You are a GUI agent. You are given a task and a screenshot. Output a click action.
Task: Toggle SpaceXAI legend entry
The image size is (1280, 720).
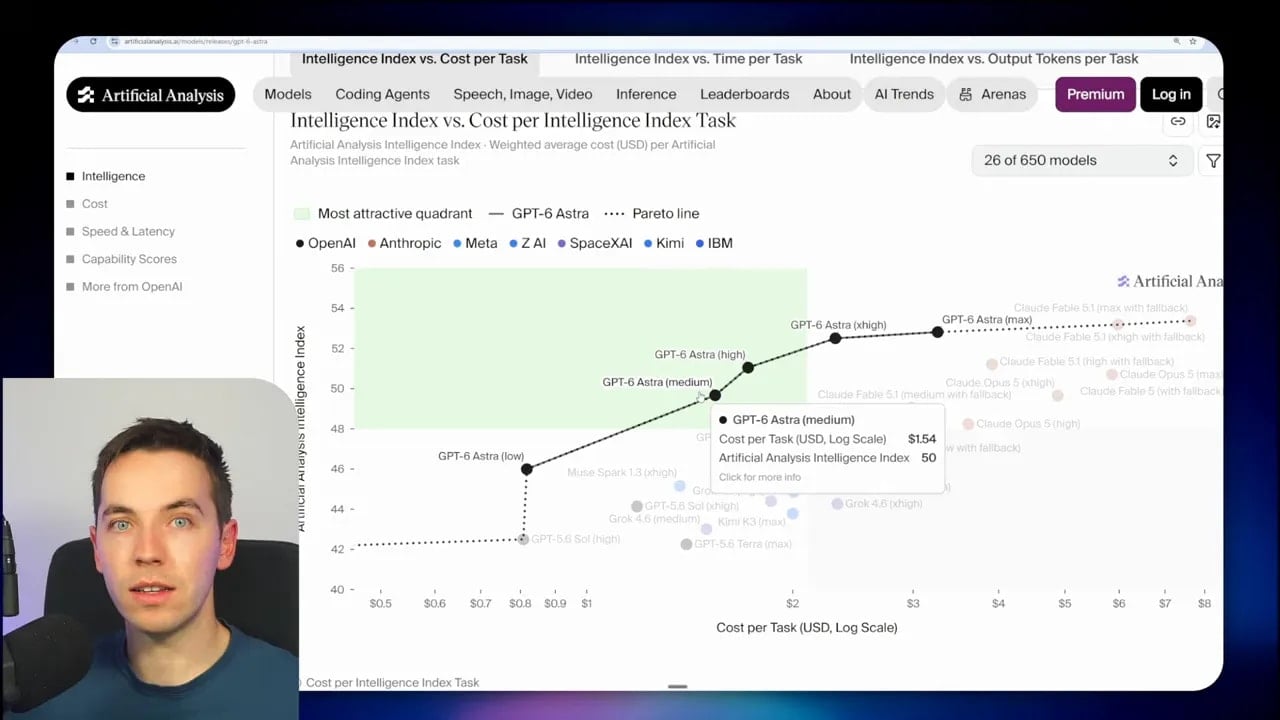click(x=596, y=243)
